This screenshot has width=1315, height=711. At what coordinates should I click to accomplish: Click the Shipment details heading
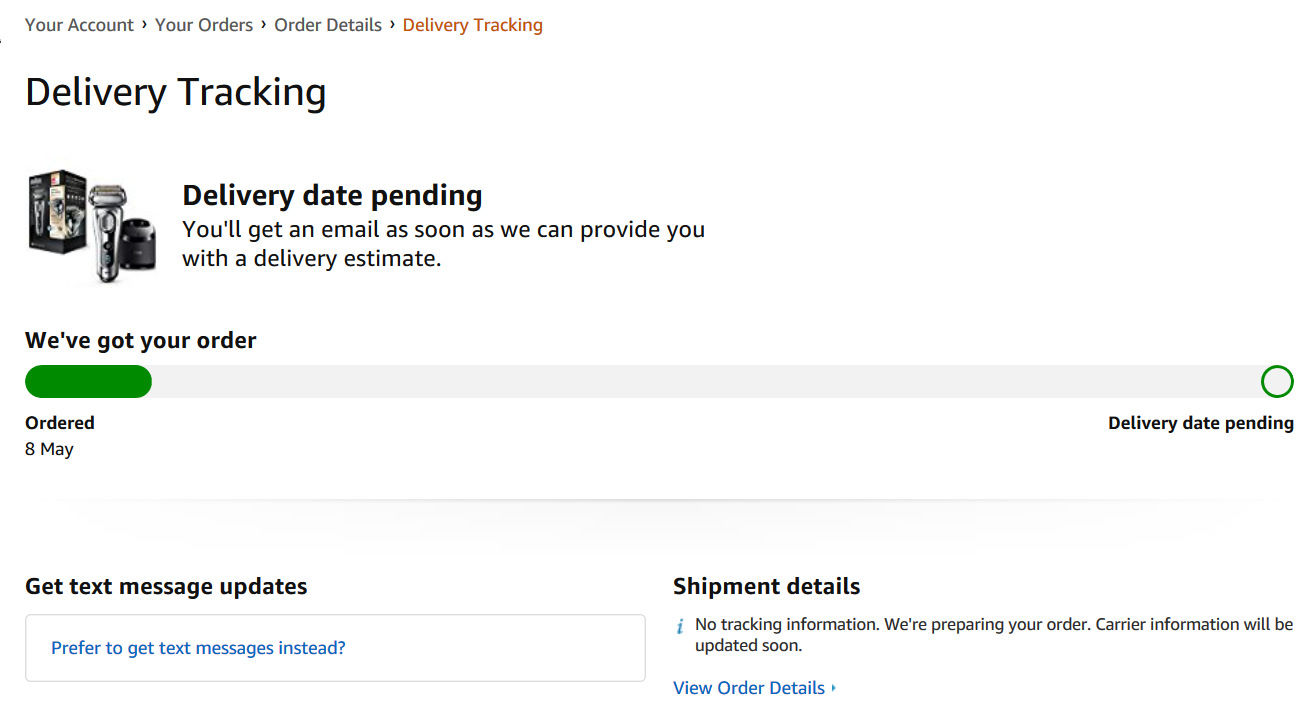tap(767, 586)
